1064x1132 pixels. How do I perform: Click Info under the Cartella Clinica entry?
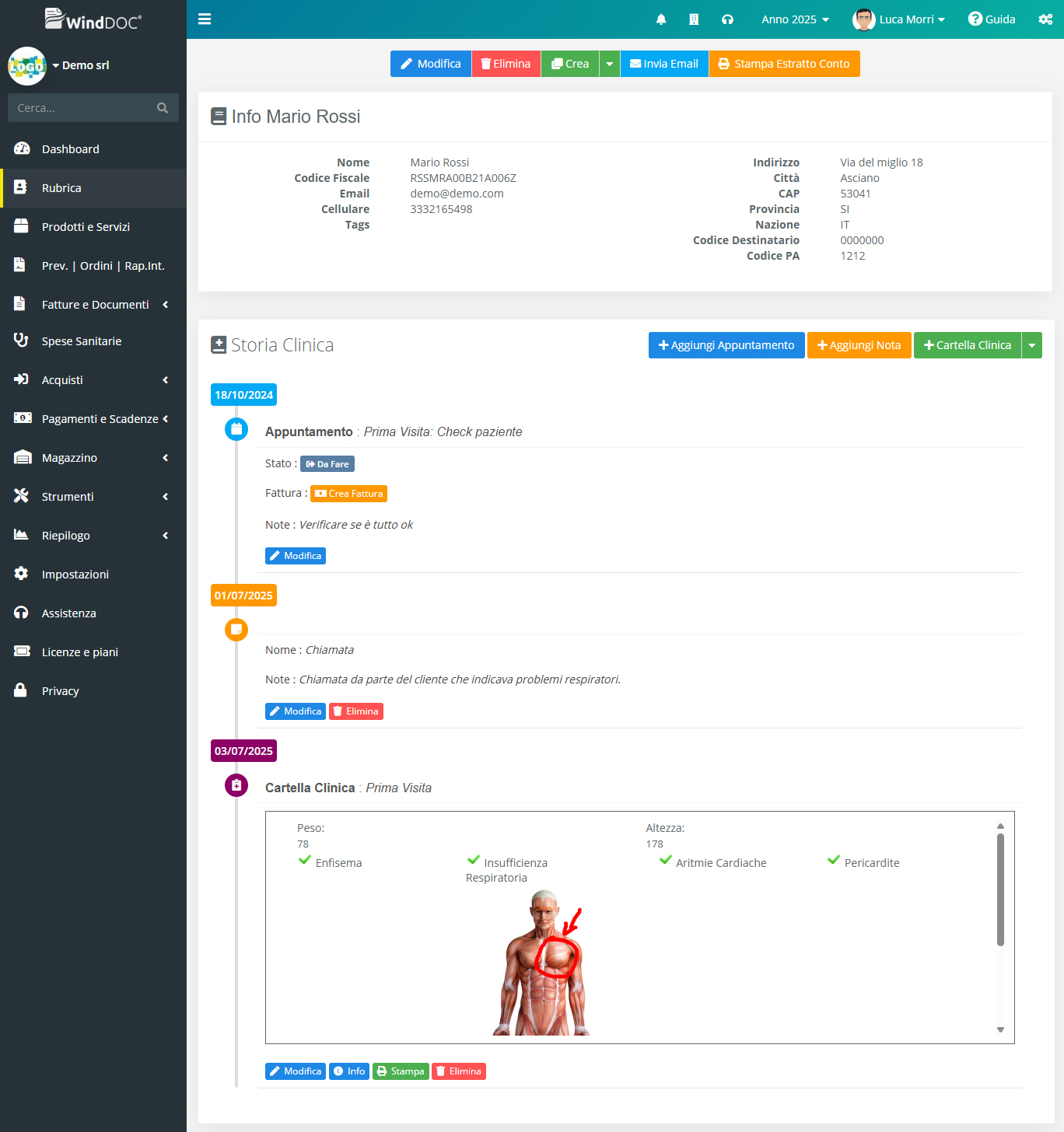coord(349,1071)
